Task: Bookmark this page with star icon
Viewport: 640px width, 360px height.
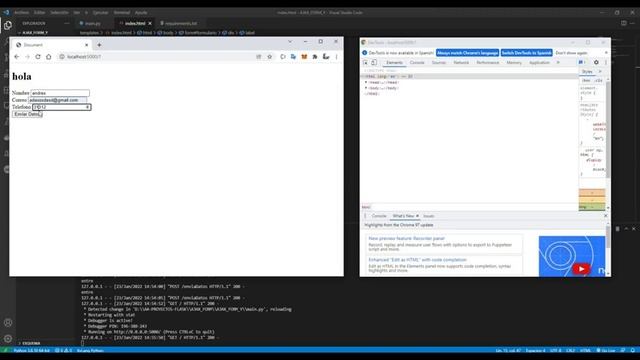Action: [x=269, y=57]
